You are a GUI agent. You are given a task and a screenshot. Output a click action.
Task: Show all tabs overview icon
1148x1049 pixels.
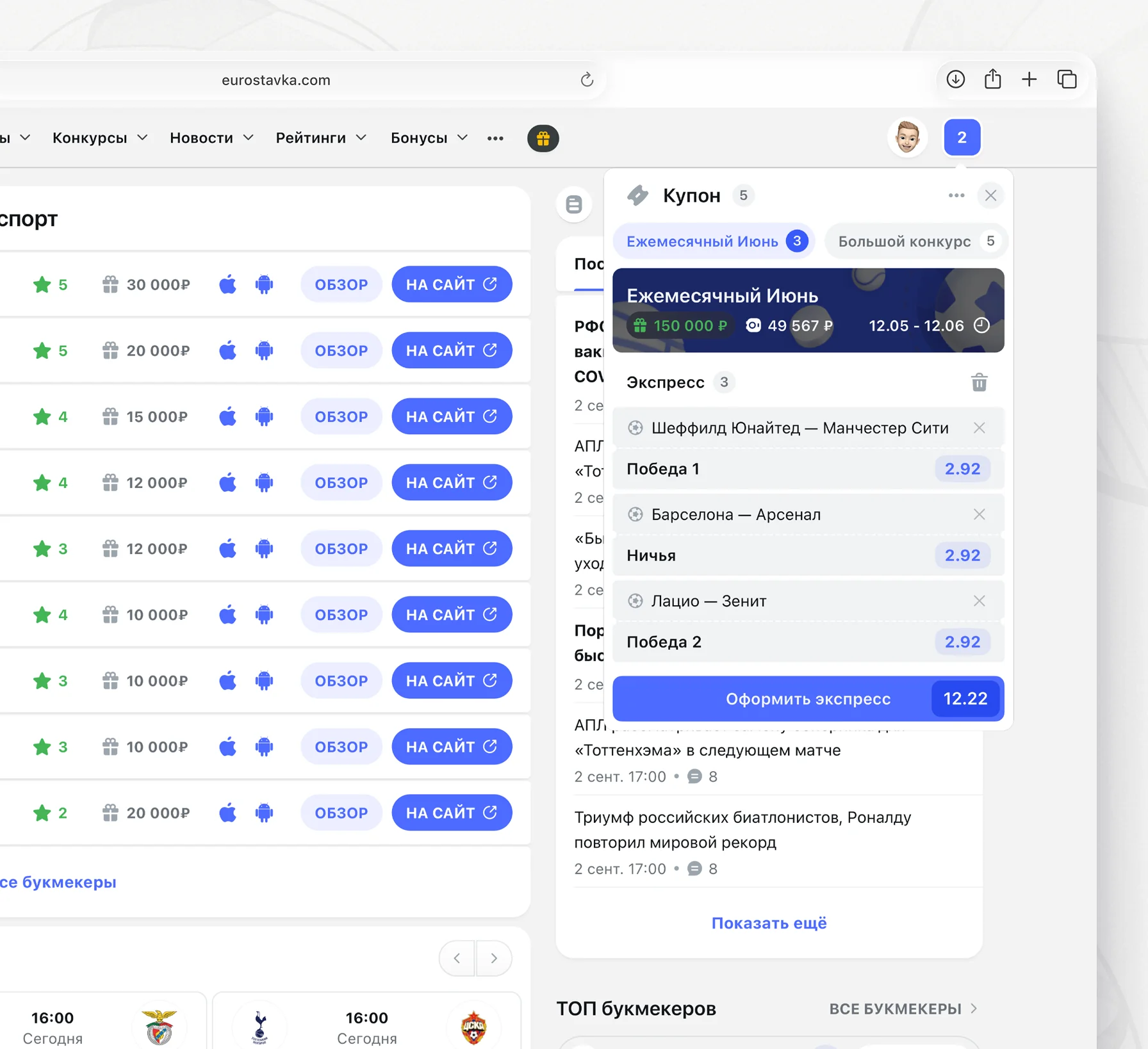[x=1067, y=79]
